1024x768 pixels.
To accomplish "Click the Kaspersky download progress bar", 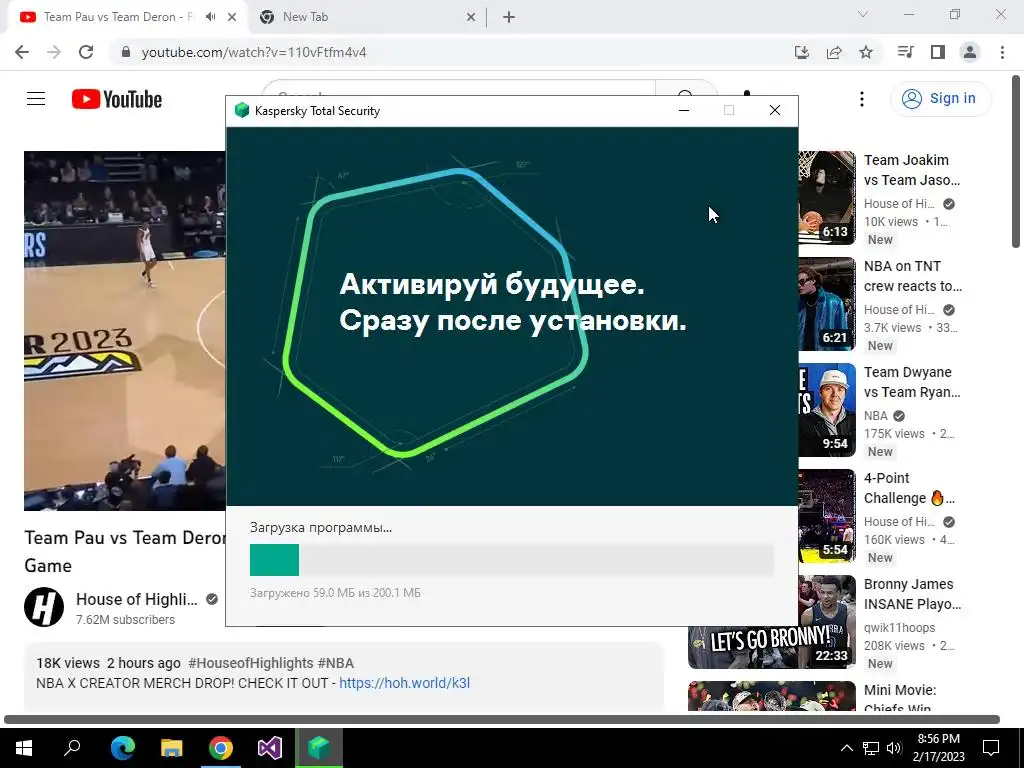I will (511, 560).
